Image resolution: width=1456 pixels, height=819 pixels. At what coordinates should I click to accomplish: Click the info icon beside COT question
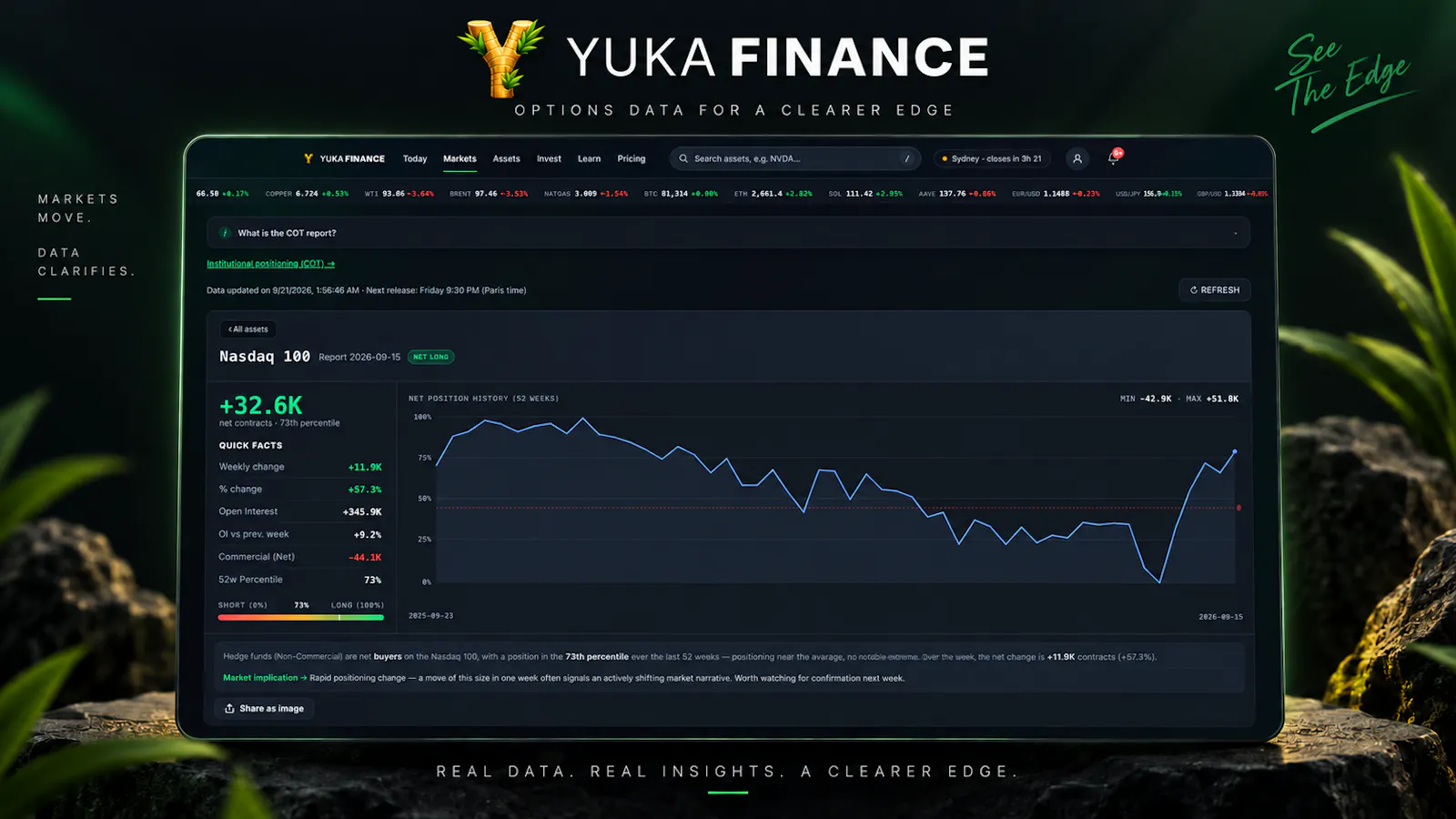point(225,233)
